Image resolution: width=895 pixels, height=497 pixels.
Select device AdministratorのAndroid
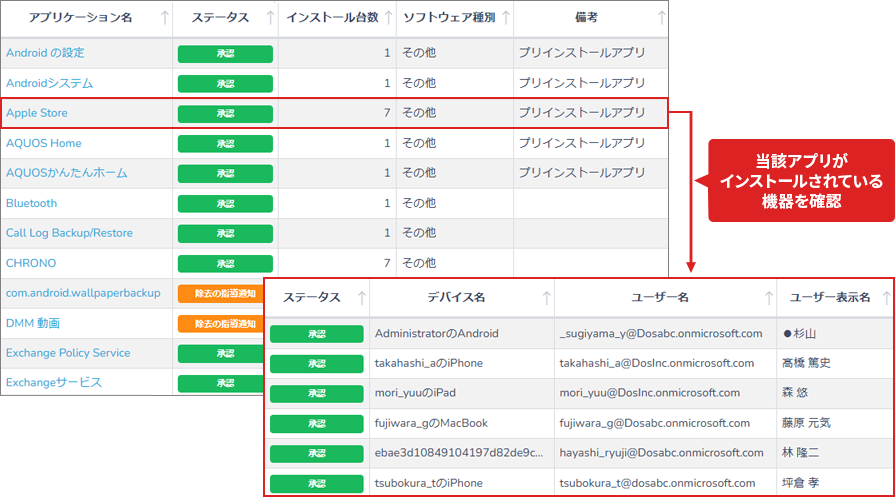click(437, 333)
